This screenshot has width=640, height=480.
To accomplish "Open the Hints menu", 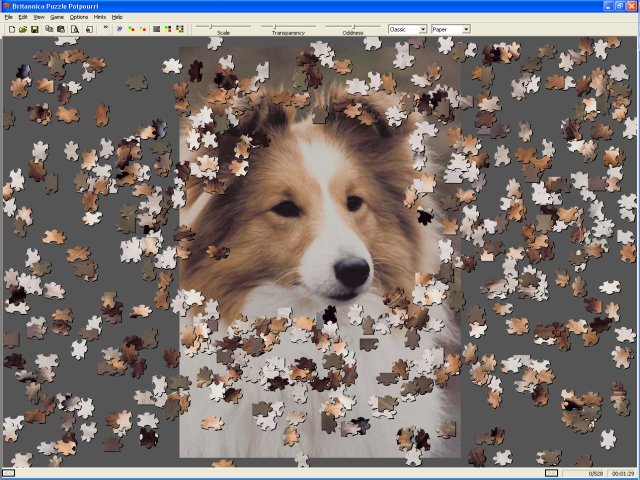I will click(x=100, y=17).
